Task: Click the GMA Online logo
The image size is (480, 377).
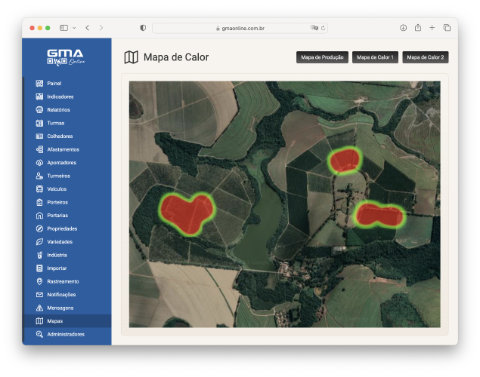Action: pyautogui.click(x=66, y=57)
